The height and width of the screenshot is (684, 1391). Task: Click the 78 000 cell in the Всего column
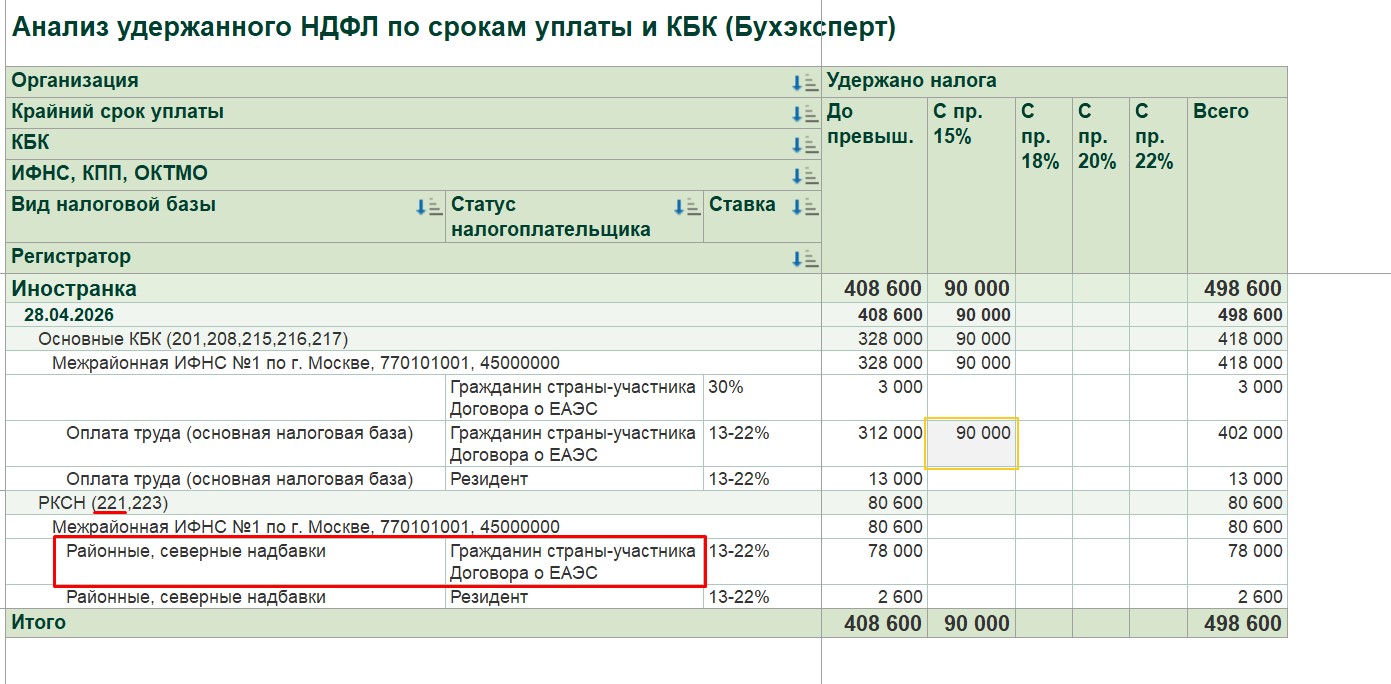(x=1237, y=562)
